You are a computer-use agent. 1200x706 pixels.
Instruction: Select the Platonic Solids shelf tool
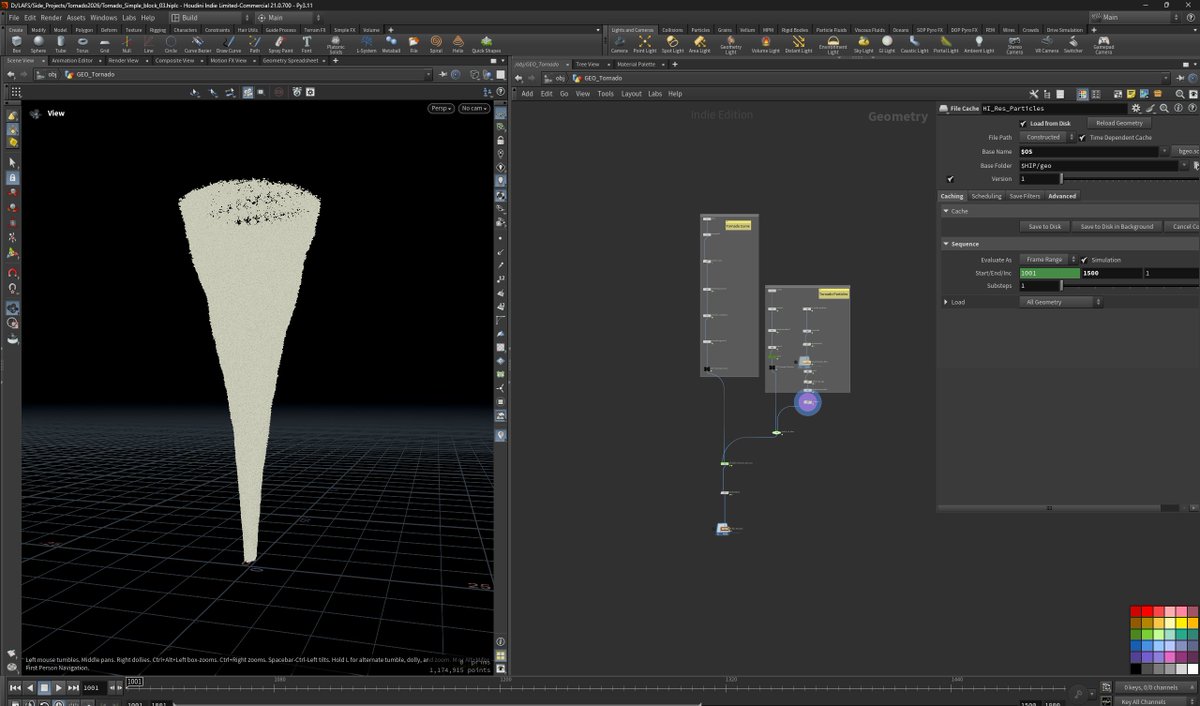[x=336, y=44]
